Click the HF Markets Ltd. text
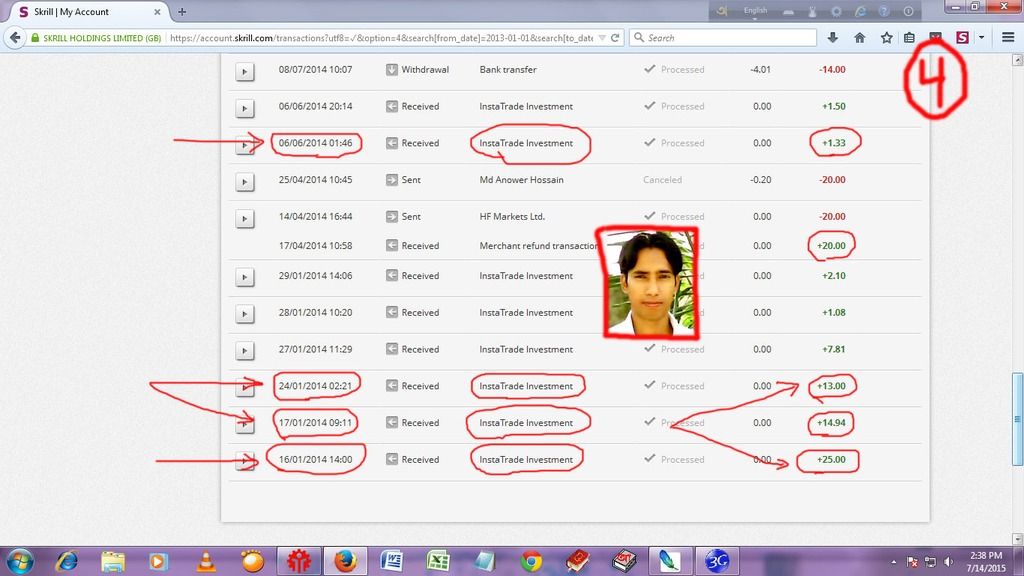Screen dimensions: 1024x576 (512, 216)
